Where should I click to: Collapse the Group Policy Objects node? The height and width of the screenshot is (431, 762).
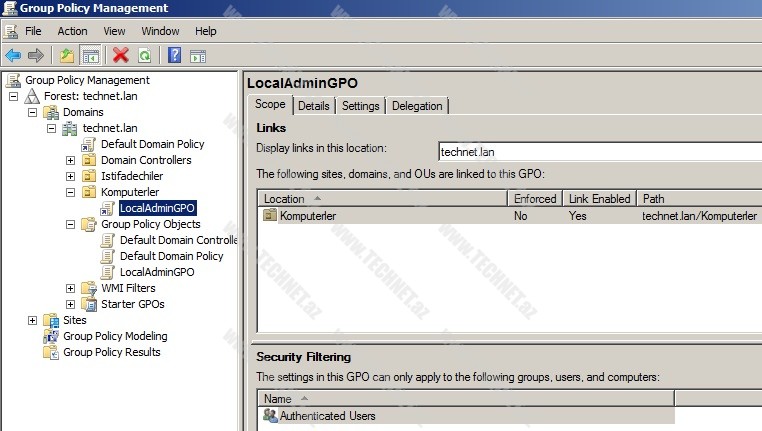coord(71,224)
